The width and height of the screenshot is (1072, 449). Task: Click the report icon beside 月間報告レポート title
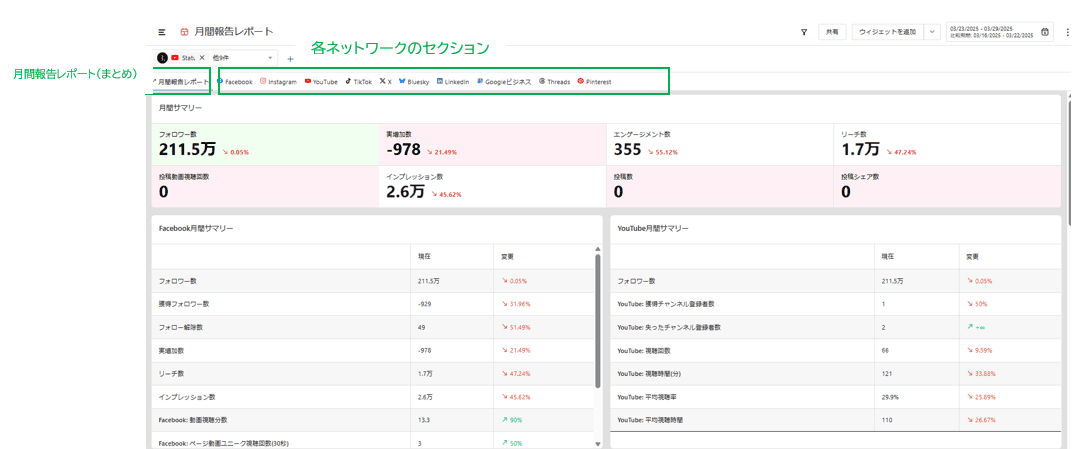pyautogui.click(x=184, y=32)
